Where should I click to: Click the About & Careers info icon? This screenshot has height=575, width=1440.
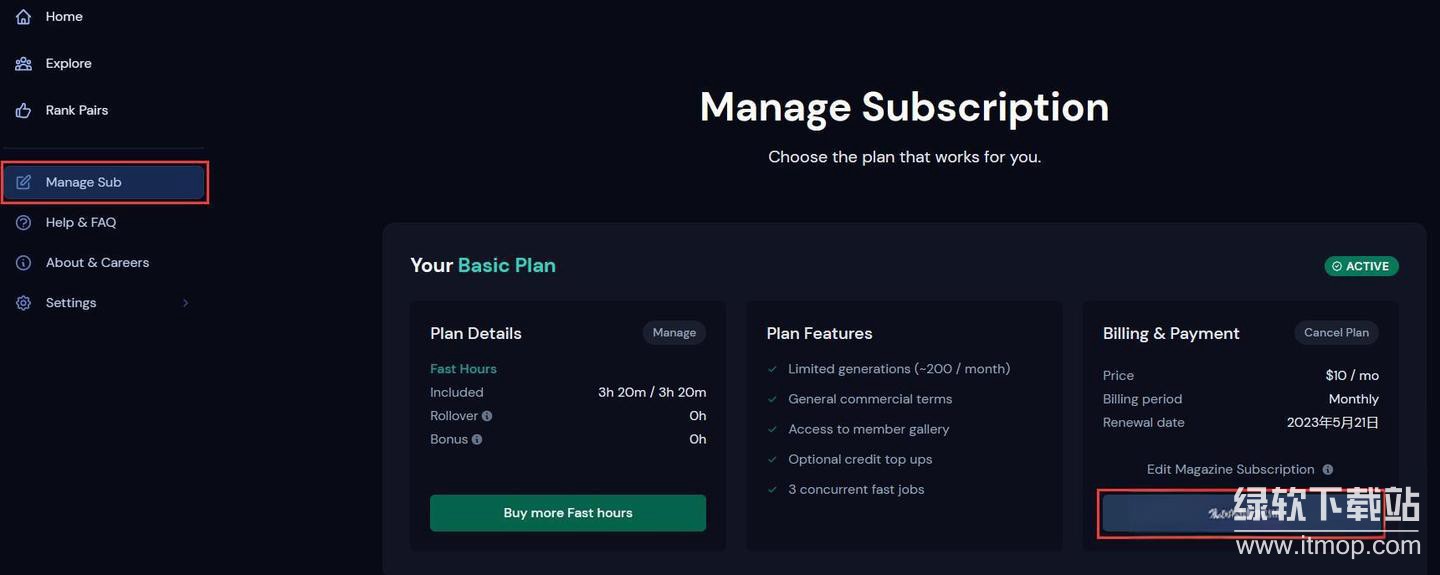(23, 263)
